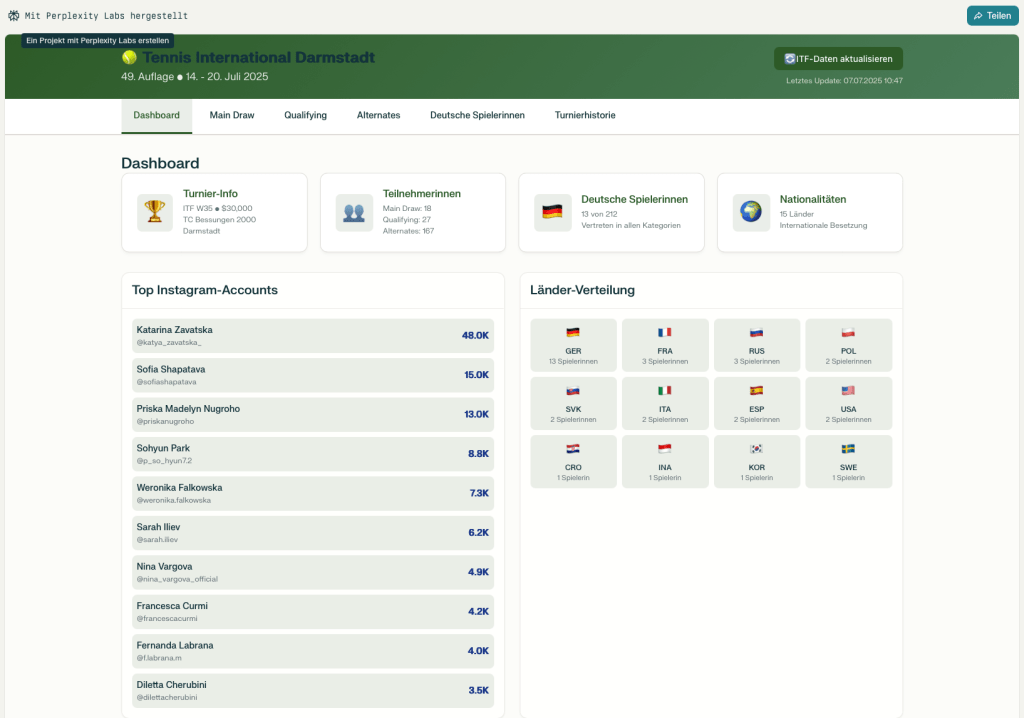Select the Deutsche Spielerinnen tab
This screenshot has height=718, width=1024.
(x=477, y=116)
